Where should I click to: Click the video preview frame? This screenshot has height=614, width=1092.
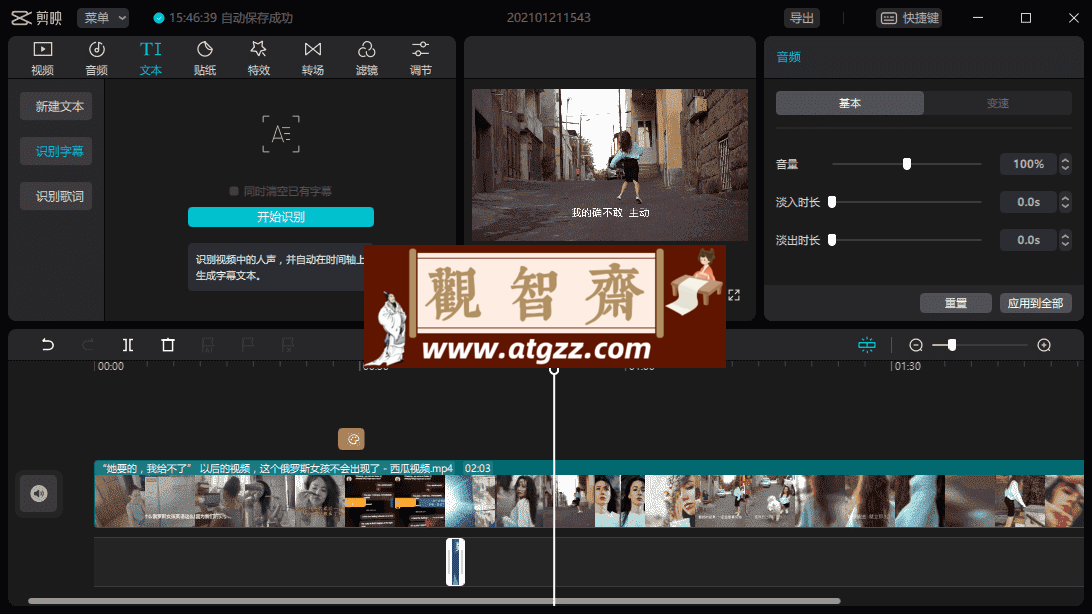pos(609,165)
